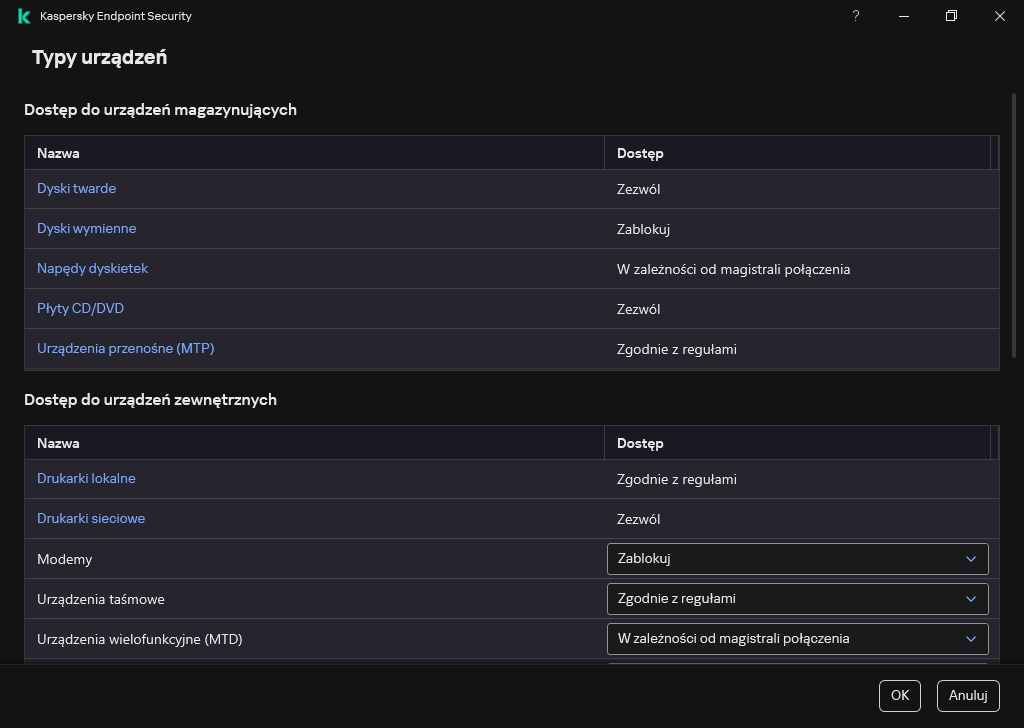Sort storage devices by Nazwa column header
Screen dimensions: 1024x728
click(58, 153)
